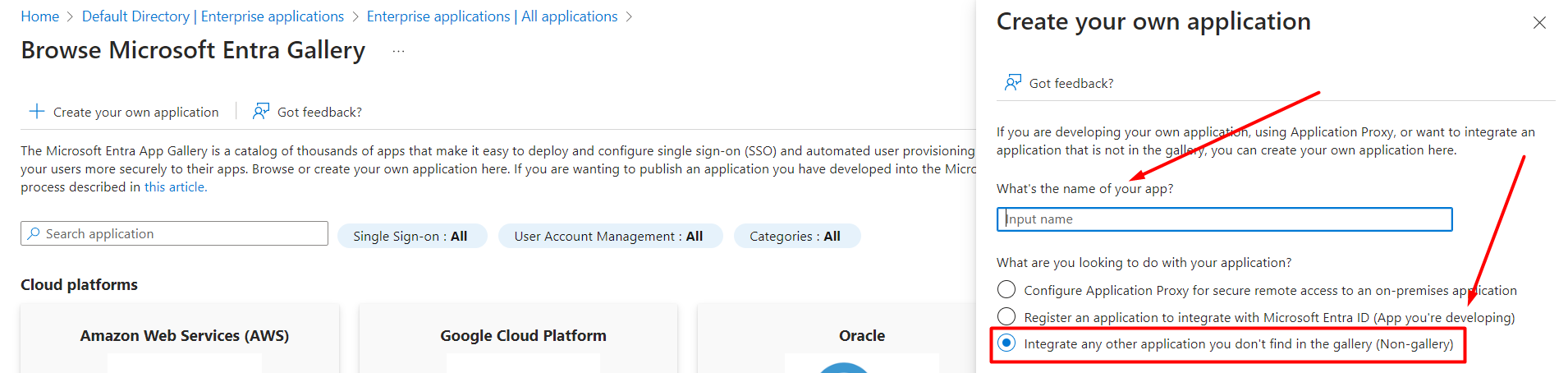Open the Oracle cloud platform card
This screenshot has height=373, width=1568.
(x=837, y=338)
